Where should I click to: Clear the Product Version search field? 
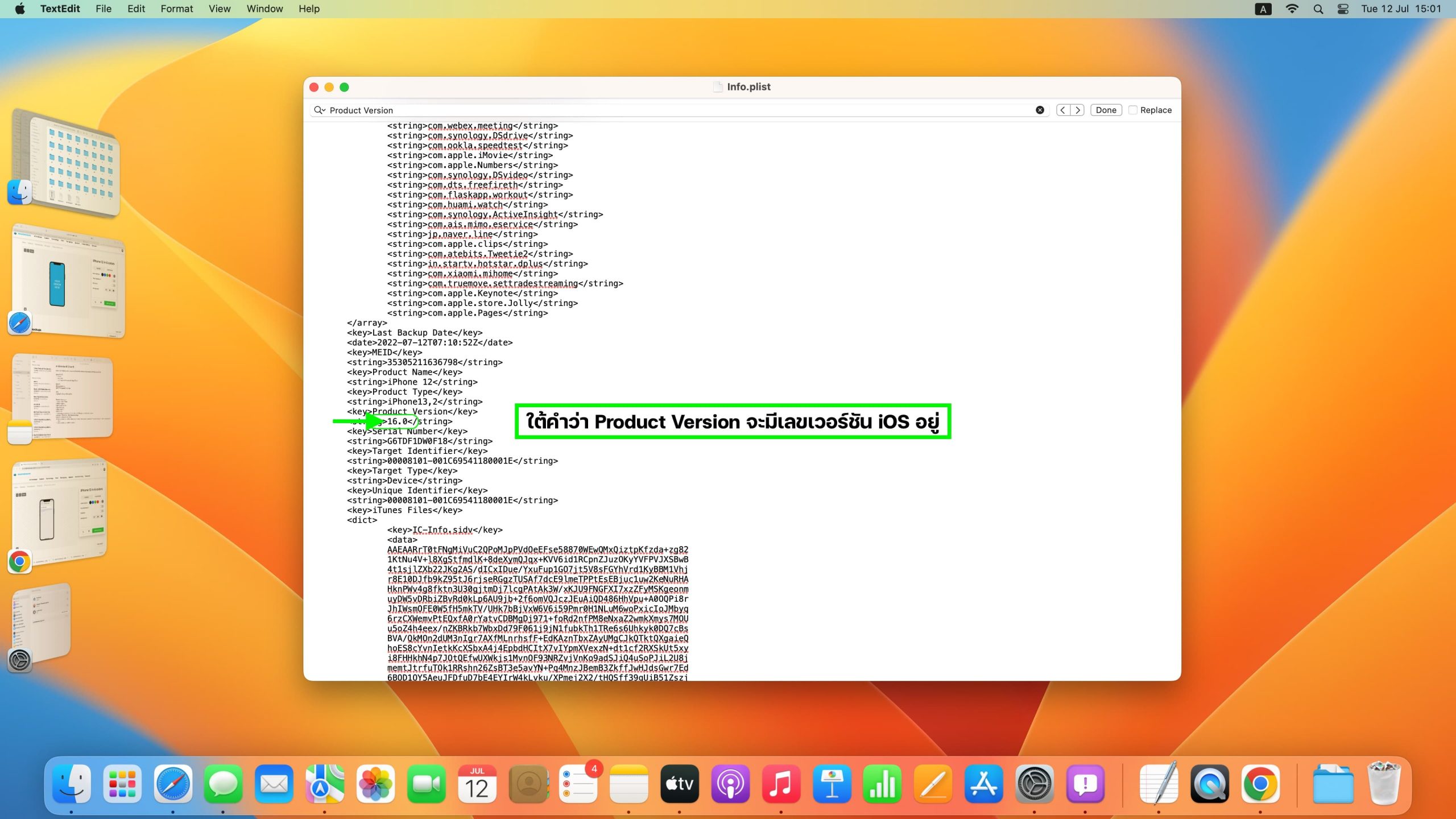(x=1040, y=110)
